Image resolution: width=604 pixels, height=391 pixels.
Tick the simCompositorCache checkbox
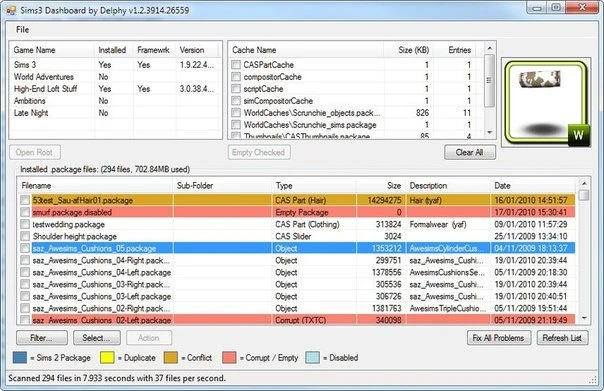point(236,101)
